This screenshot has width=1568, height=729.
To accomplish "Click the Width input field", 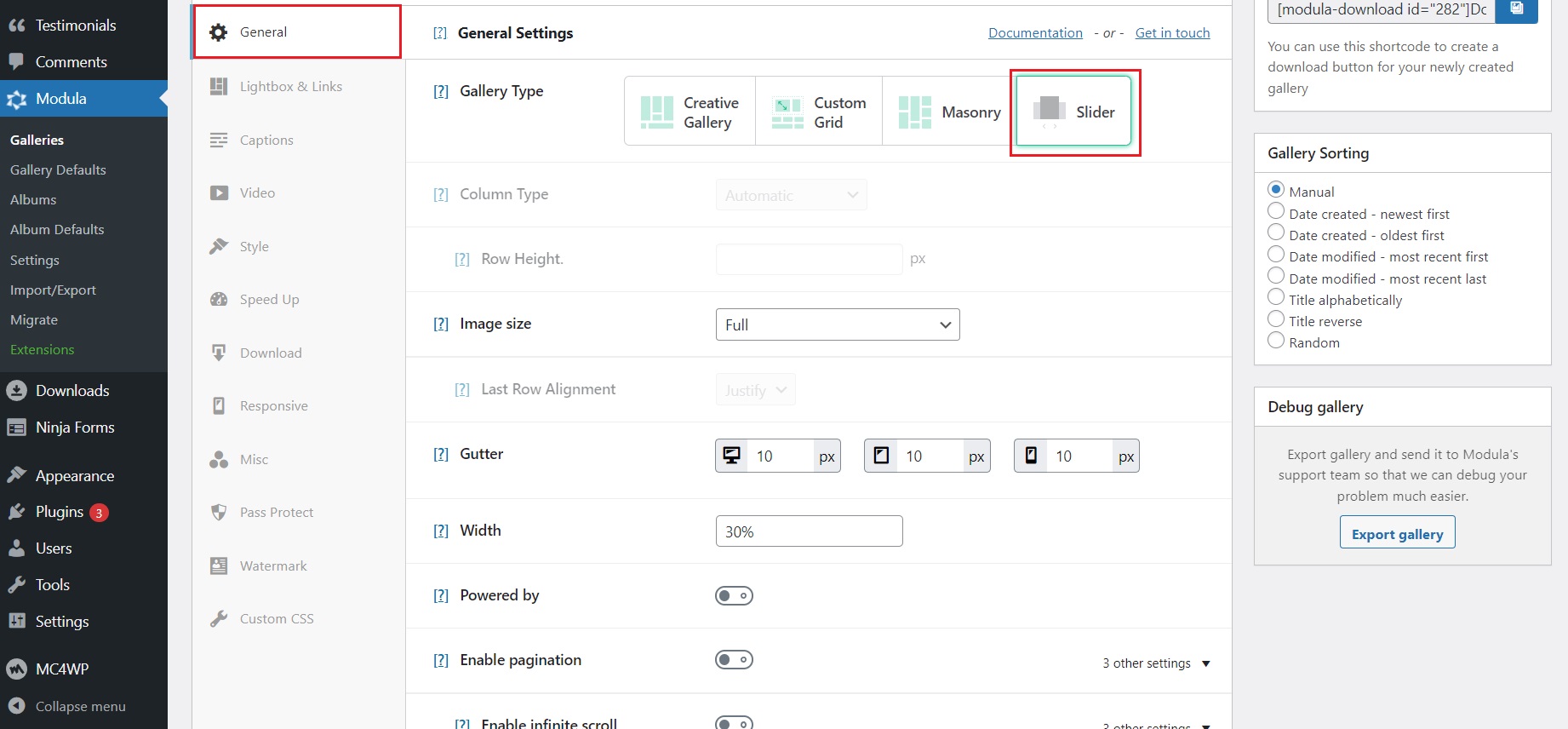I will tap(809, 531).
